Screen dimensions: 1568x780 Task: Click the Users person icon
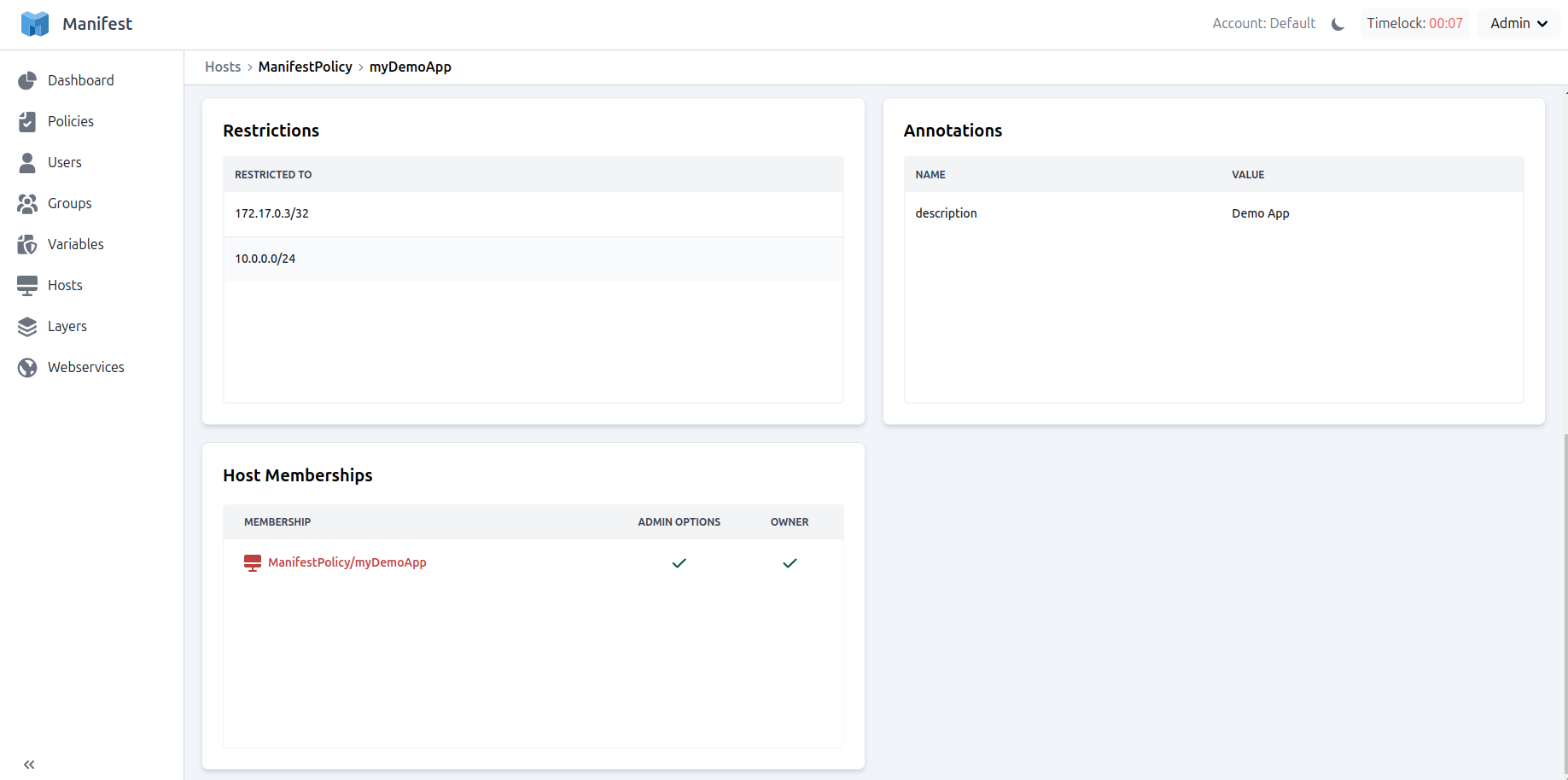tap(27, 162)
